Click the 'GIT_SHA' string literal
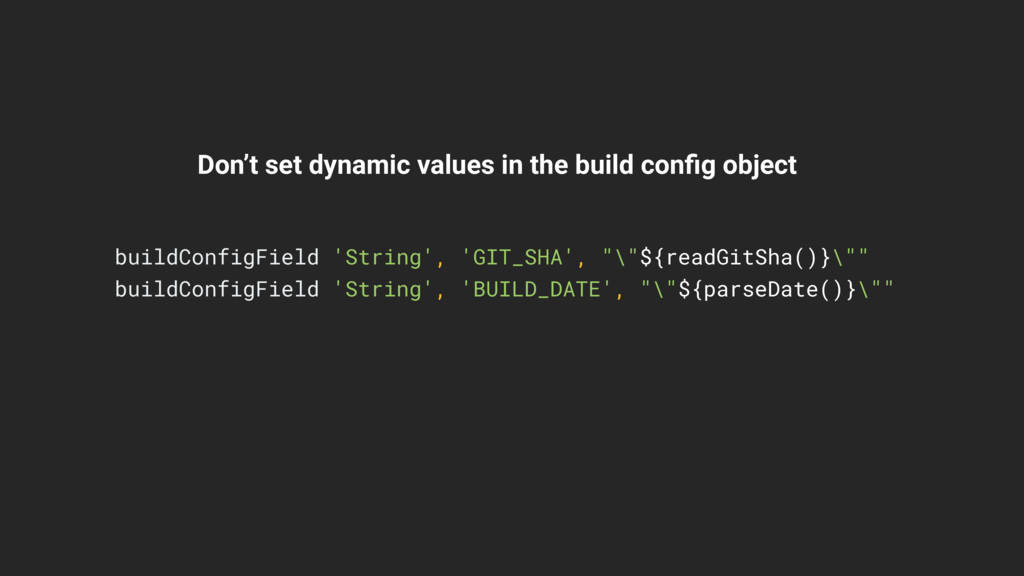Image resolution: width=1024 pixels, height=576 pixels. coord(517,257)
